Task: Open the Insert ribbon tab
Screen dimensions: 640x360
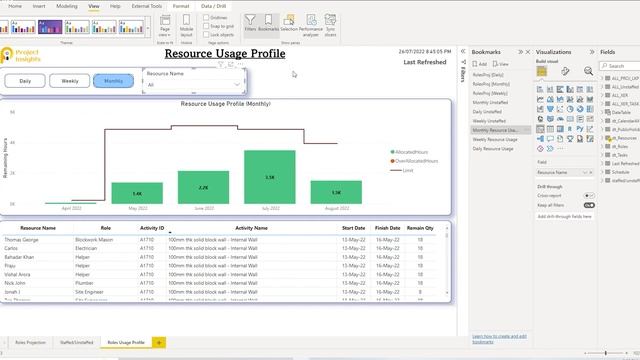Action: pyautogui.click(x=39, y=6)
